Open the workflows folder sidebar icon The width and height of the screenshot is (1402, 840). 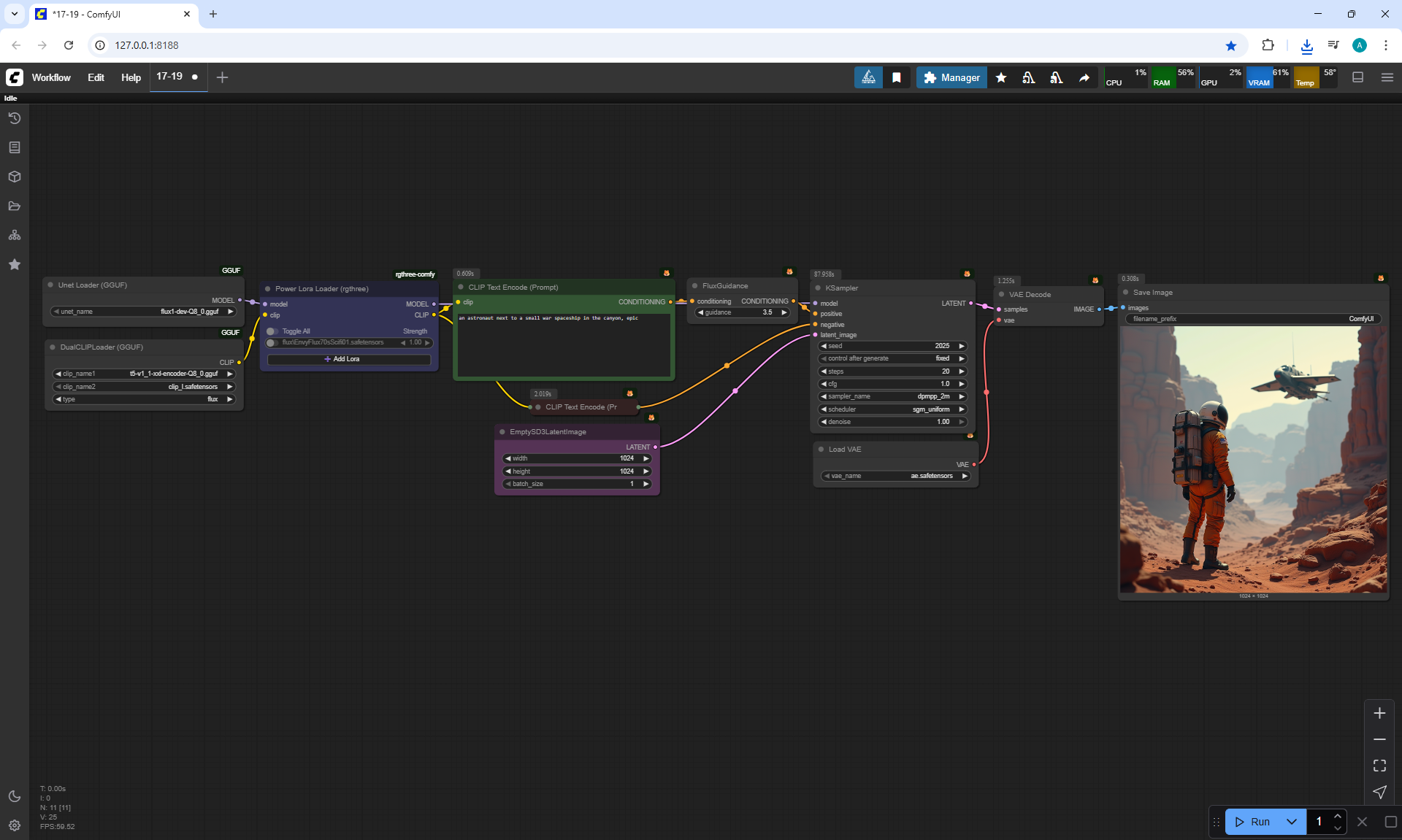15,206
